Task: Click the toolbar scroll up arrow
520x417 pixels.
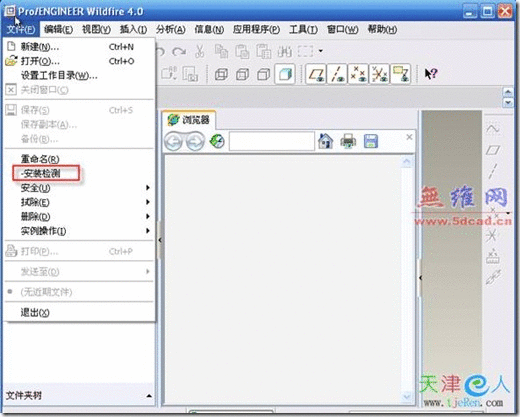Action: [508, 92]
